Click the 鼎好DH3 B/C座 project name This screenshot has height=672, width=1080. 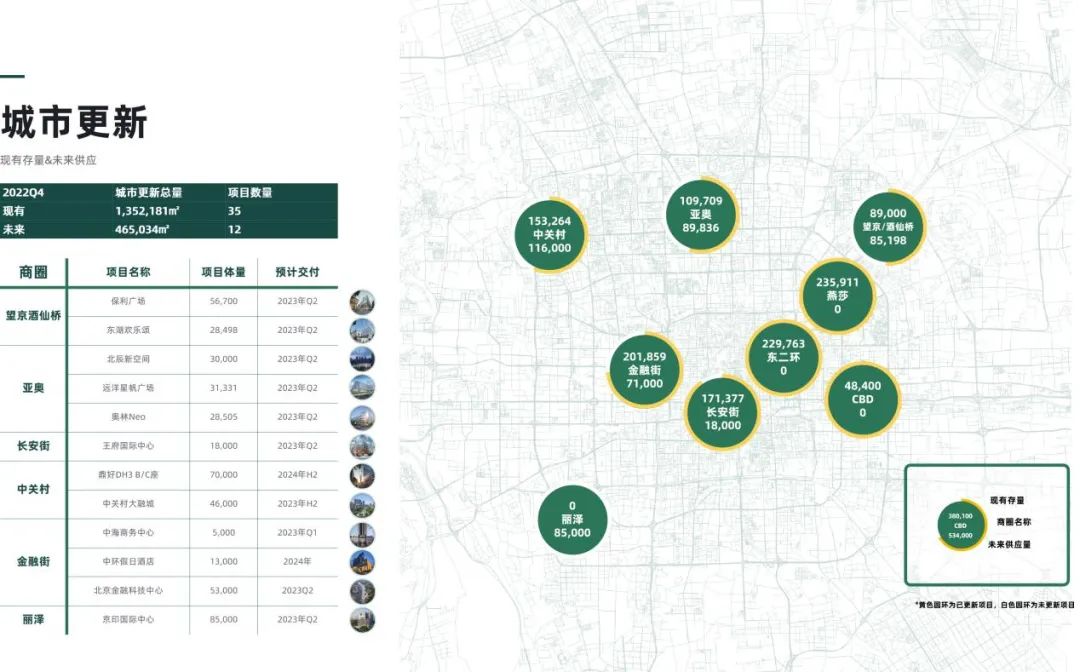[128, 475]
